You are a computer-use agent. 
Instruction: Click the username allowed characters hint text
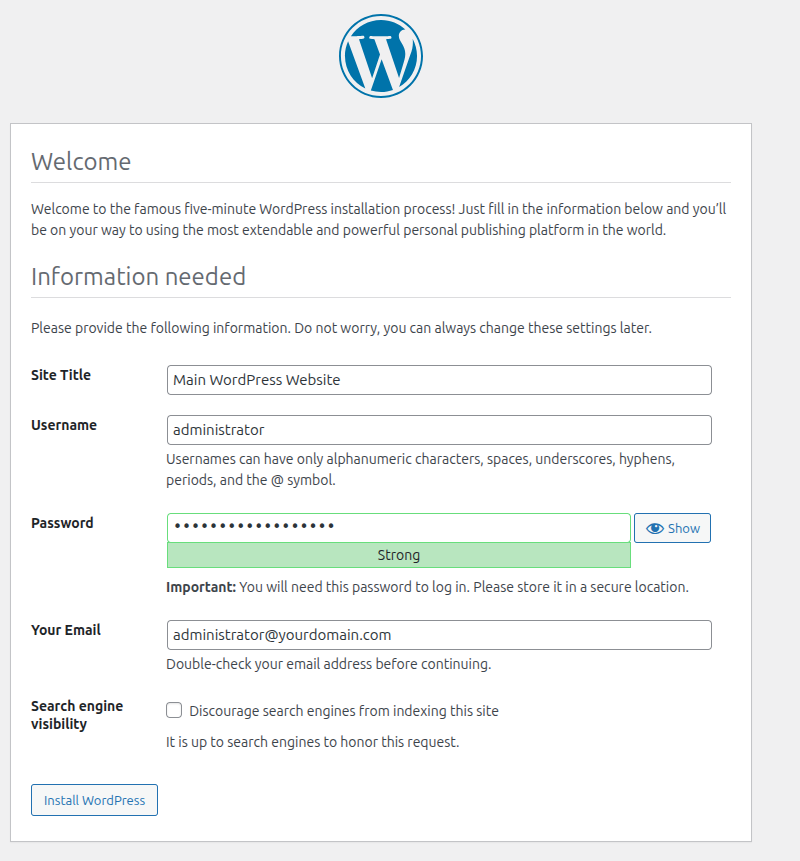(x=420, y=470)
